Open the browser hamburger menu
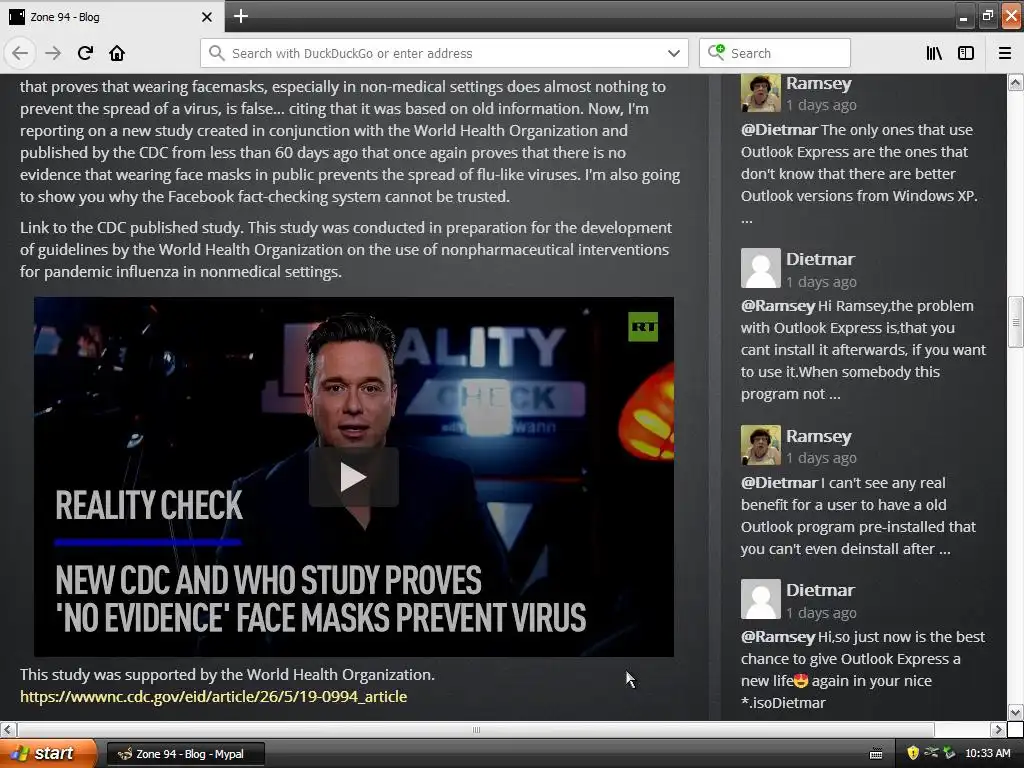This screenshot has height=768, width=1024. (1005, 53)
